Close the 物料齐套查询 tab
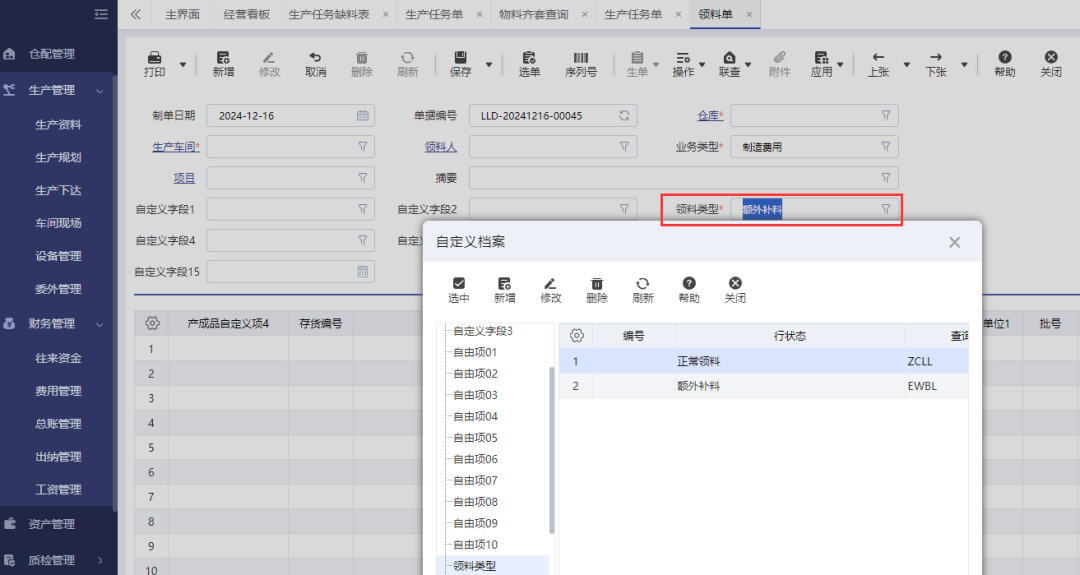This screenshot has width=1080, height=575. pos(585,14)
